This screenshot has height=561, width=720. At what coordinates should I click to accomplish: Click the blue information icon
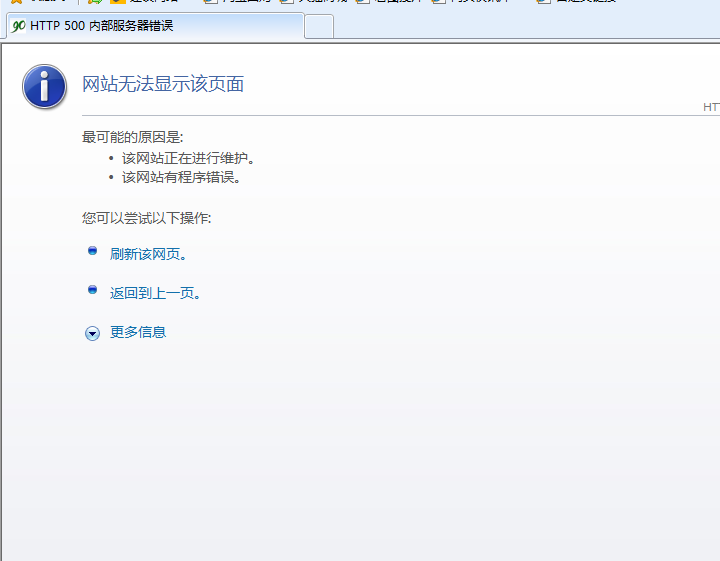click(x=45, y=86)
